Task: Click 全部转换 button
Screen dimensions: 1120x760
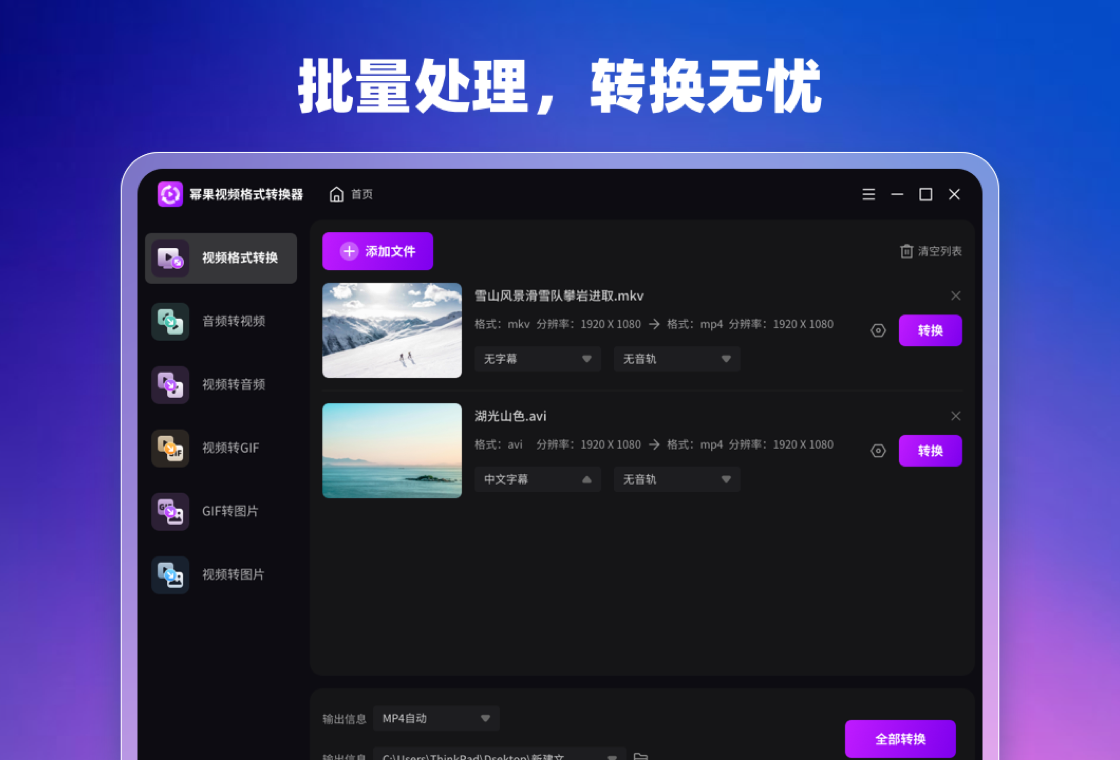Action: [900, 739]
